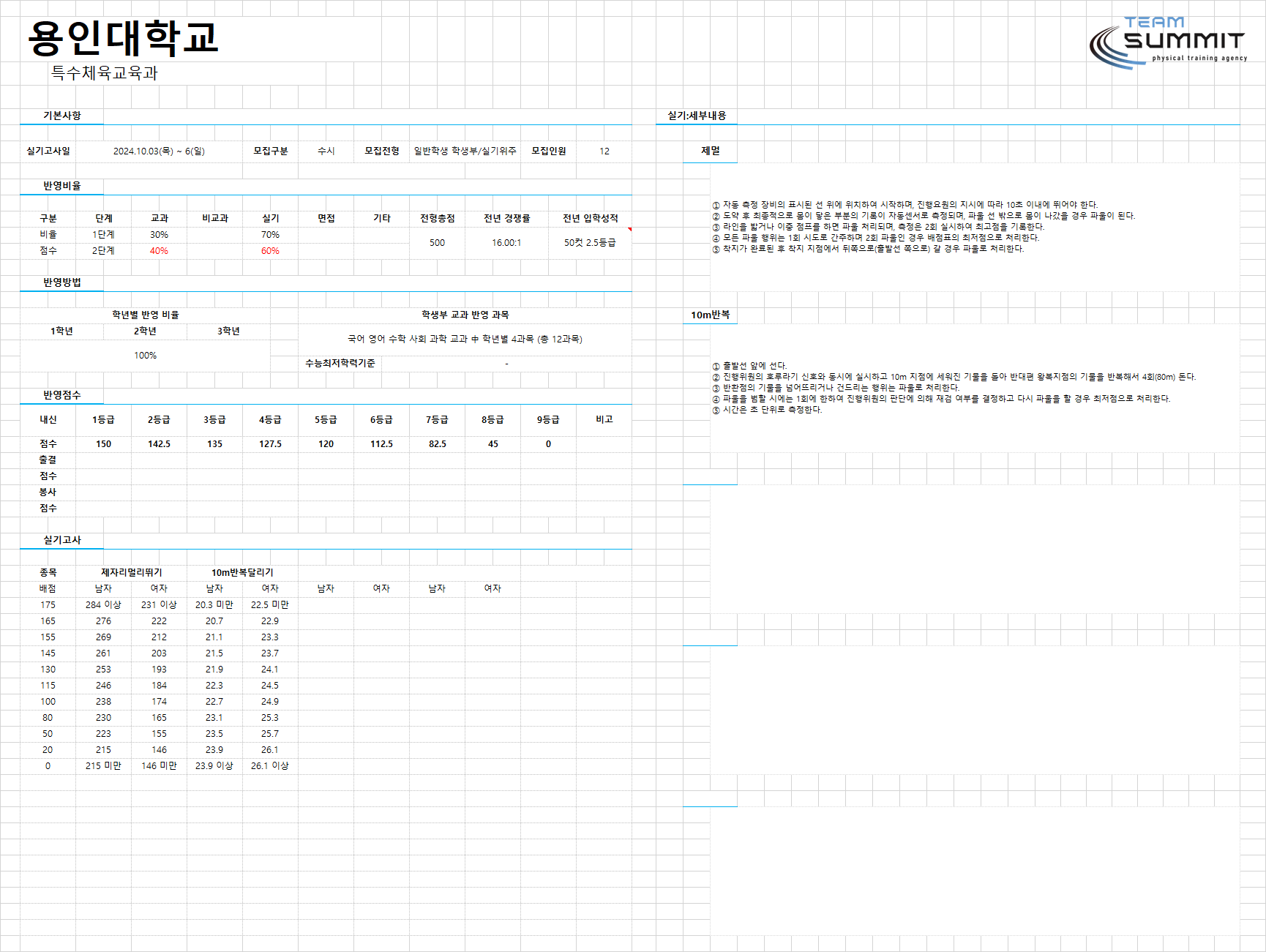Select the 22.5 미만 cell
1266x952 pixels.
(270, 604)
